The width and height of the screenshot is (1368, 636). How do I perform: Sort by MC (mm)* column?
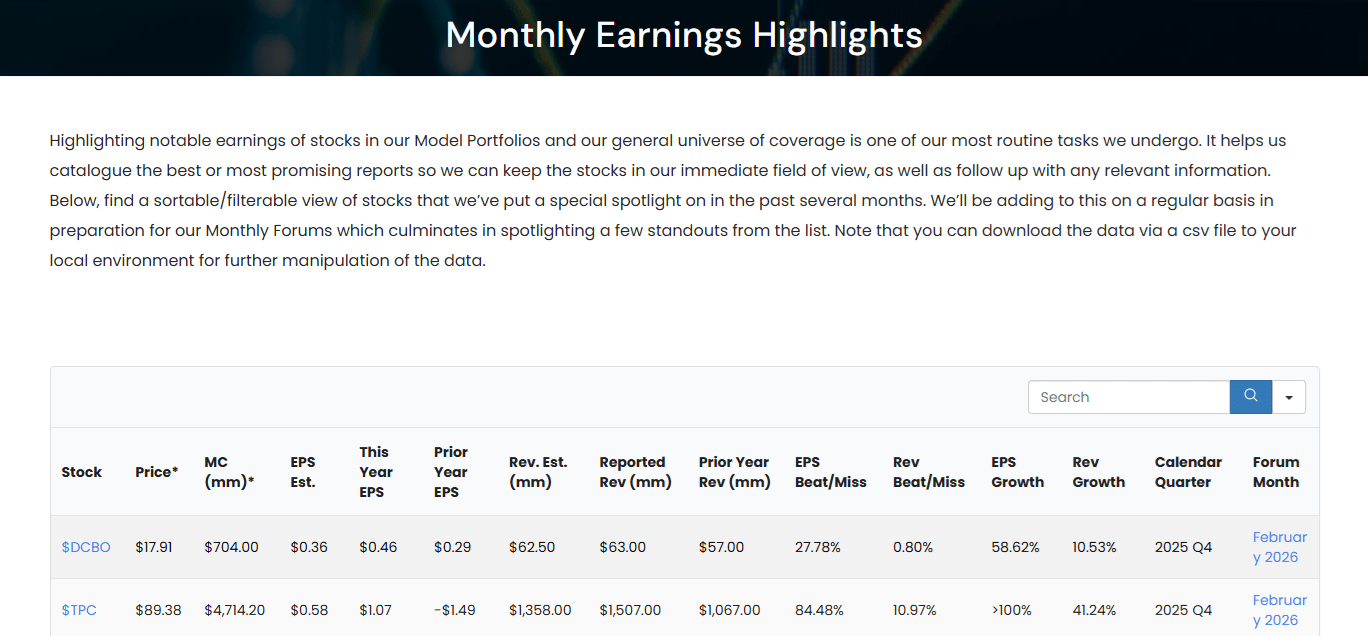229,472
